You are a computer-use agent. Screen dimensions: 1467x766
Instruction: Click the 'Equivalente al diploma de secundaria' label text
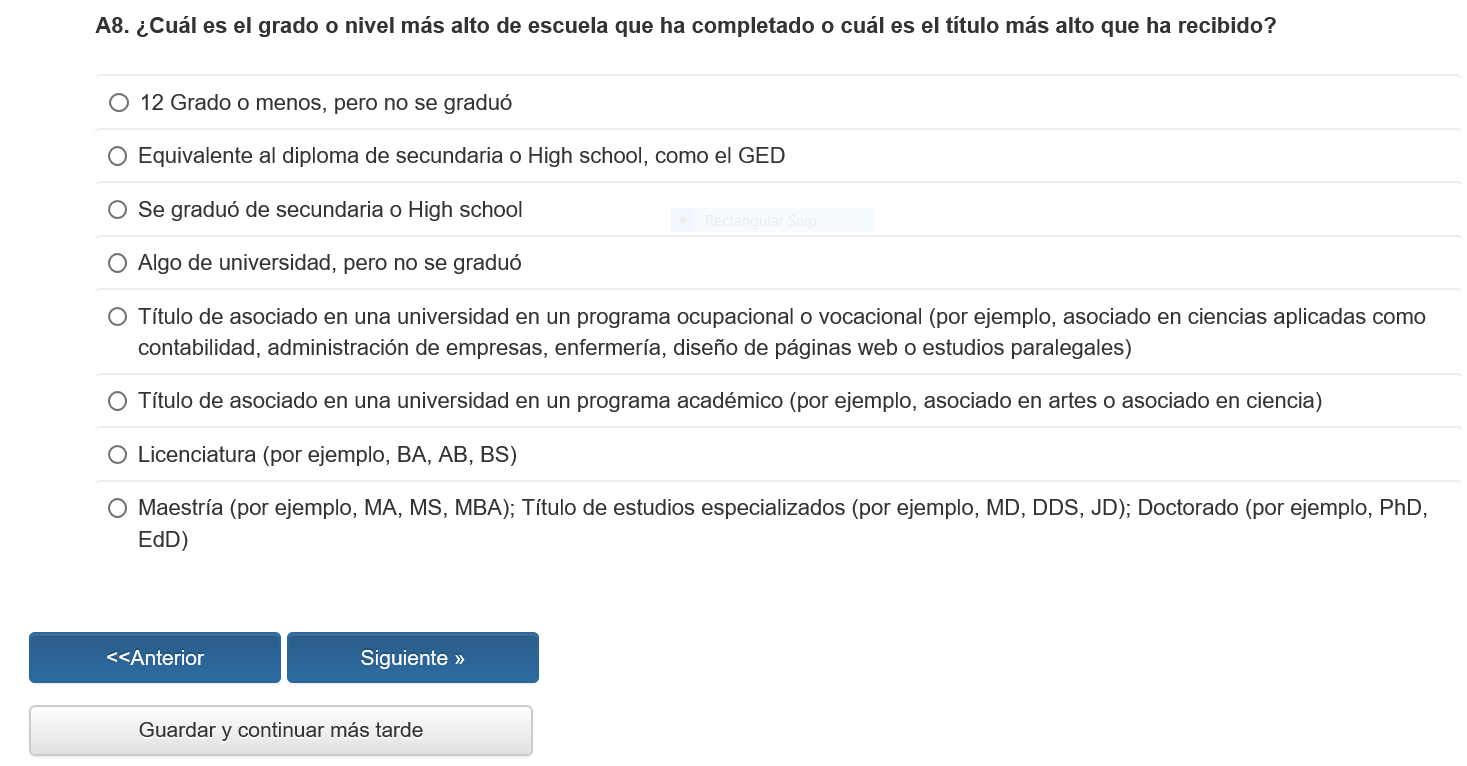[x=461, y=156]
